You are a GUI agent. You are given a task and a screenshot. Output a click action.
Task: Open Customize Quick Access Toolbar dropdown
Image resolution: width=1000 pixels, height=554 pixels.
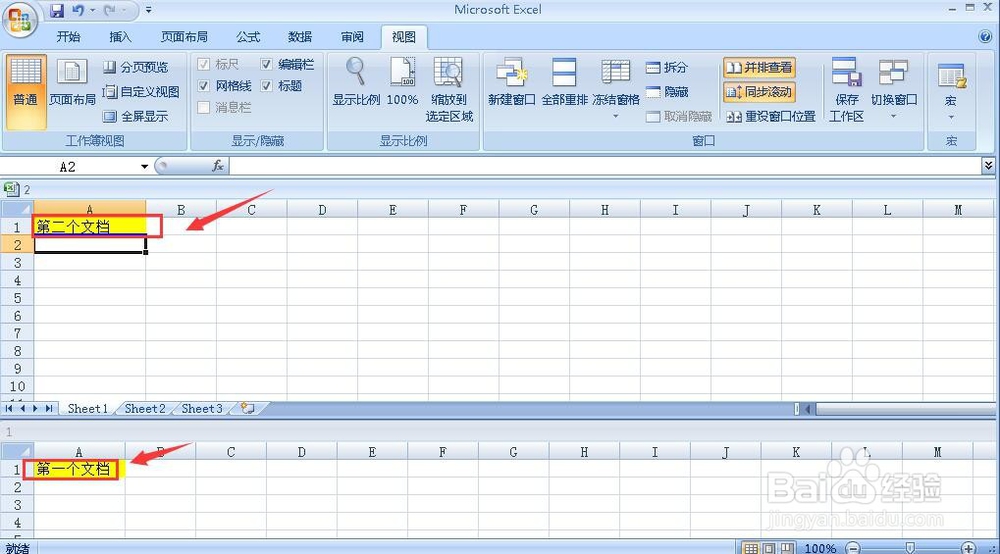point(149,10)
